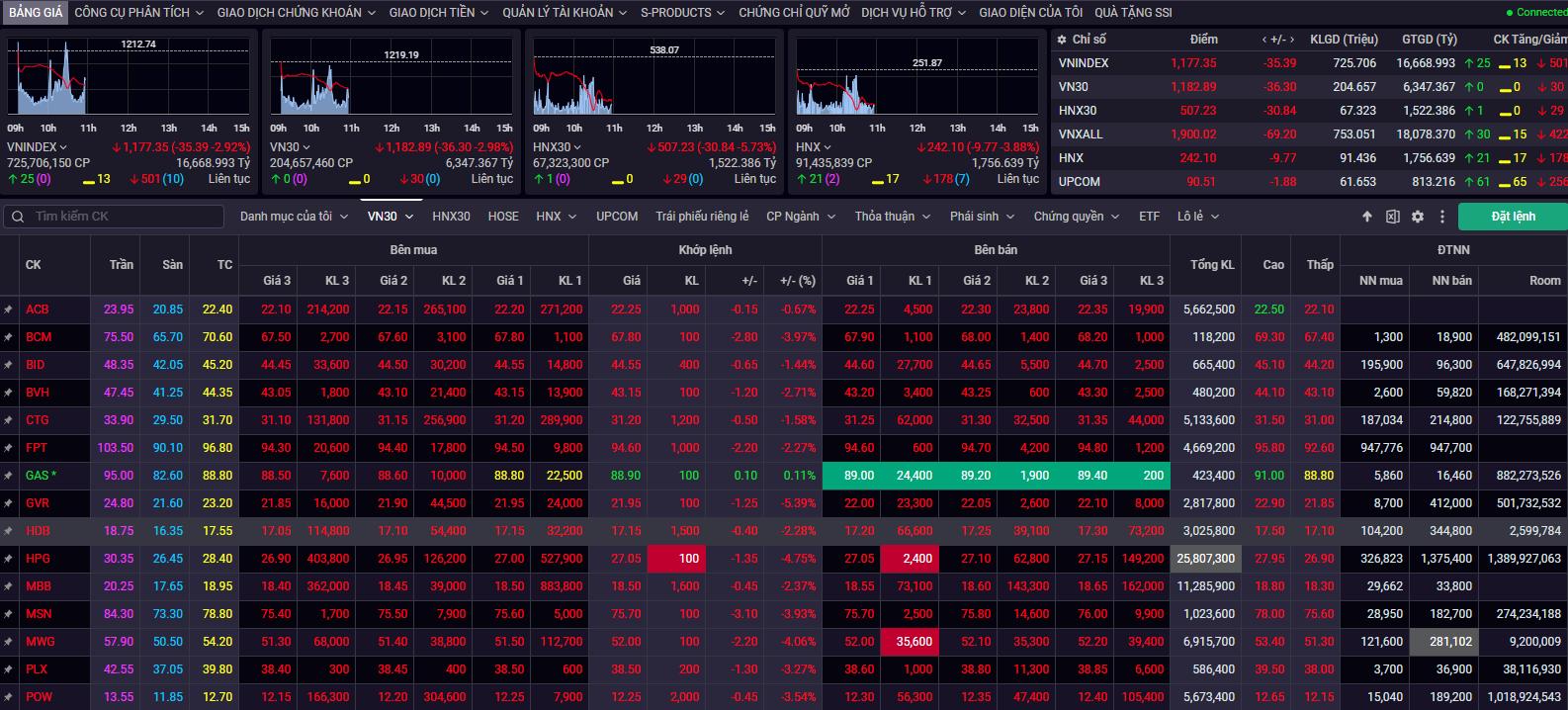Click the Excel export icon

pyautogui.click(x=1392, y=217)
